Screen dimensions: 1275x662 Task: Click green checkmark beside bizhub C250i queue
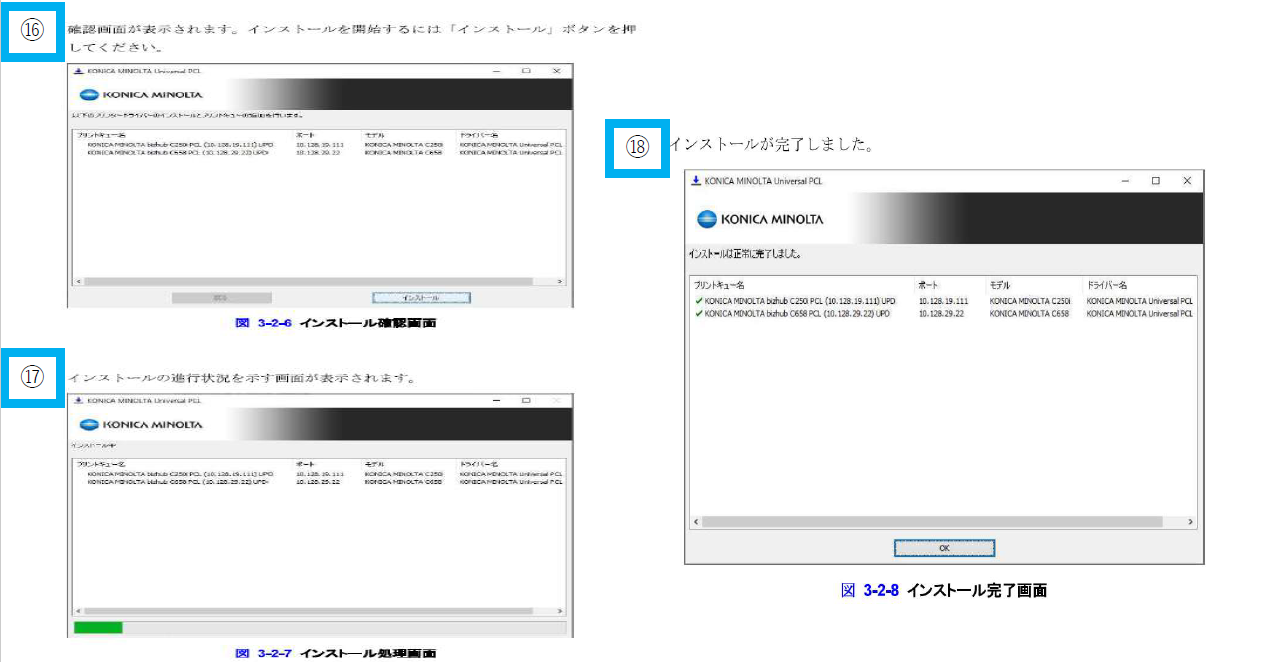click(x=698, y=300)
